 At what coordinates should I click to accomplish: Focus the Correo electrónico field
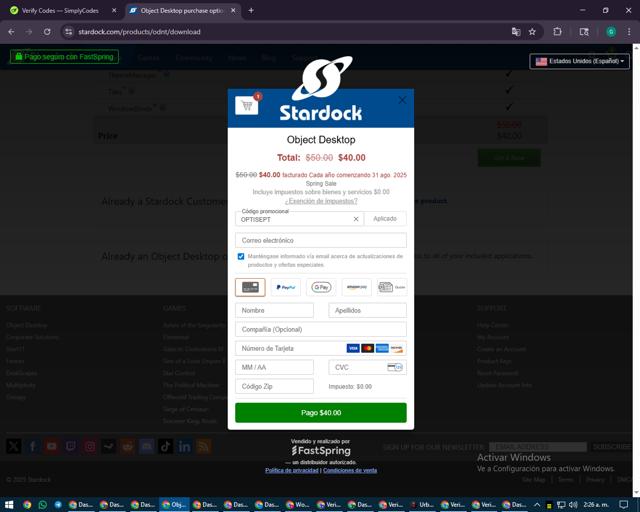(x=321, y=240)
